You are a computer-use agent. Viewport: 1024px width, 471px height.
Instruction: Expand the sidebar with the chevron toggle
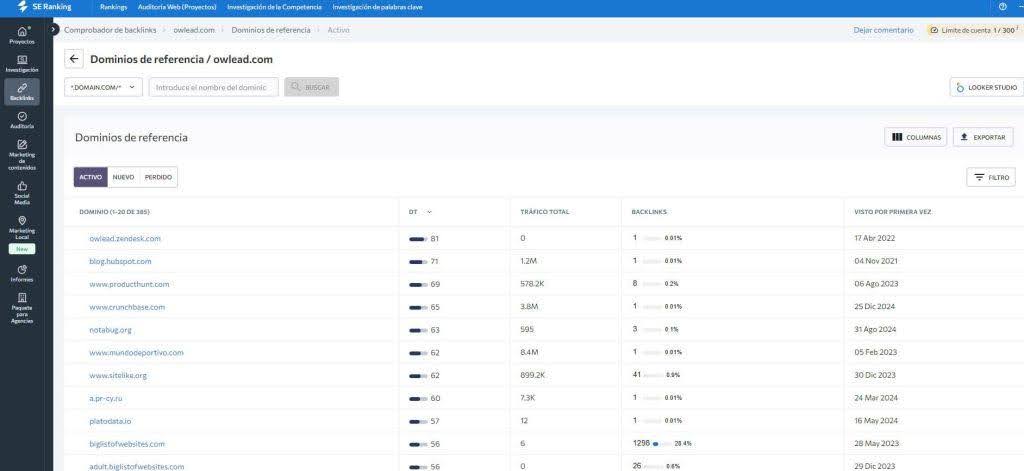(53, 29)
